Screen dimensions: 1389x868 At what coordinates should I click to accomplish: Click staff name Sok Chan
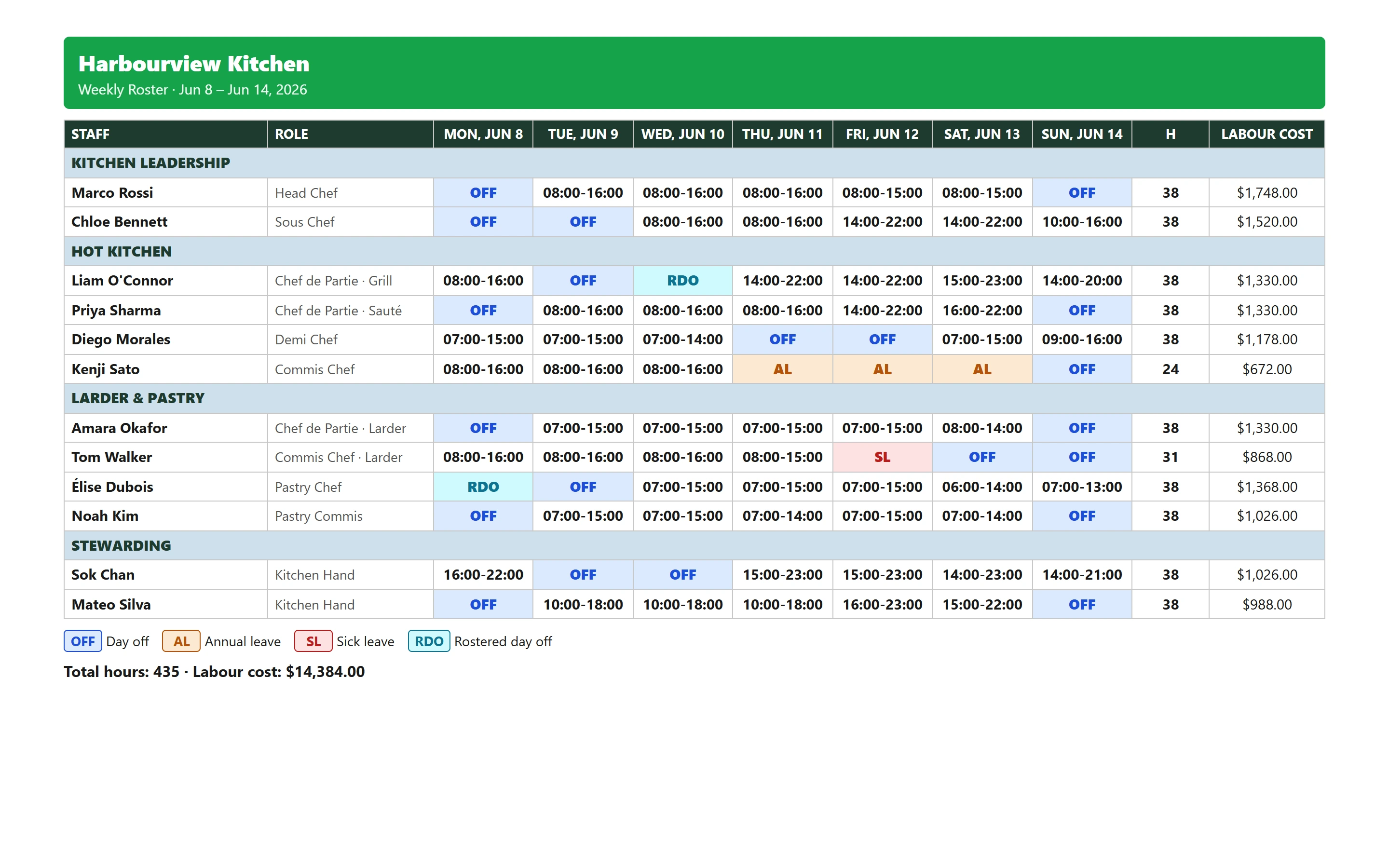(x=103, y=575)
